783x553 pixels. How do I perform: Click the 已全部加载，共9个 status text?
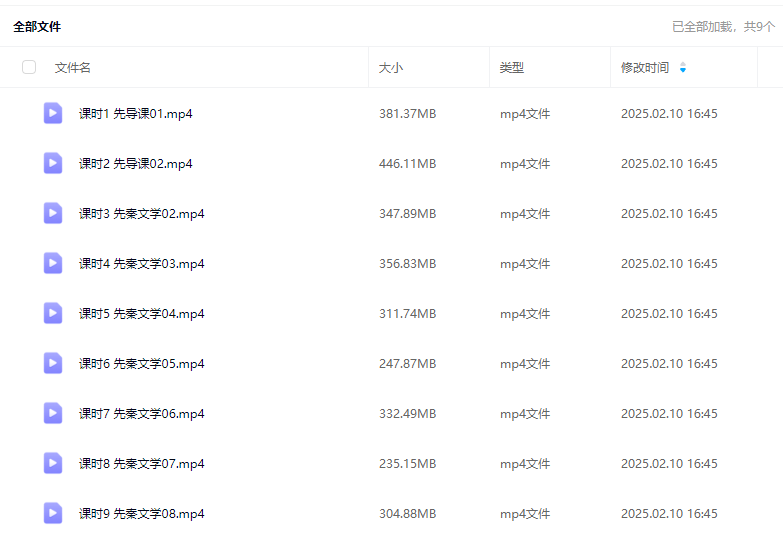[724, 26]
